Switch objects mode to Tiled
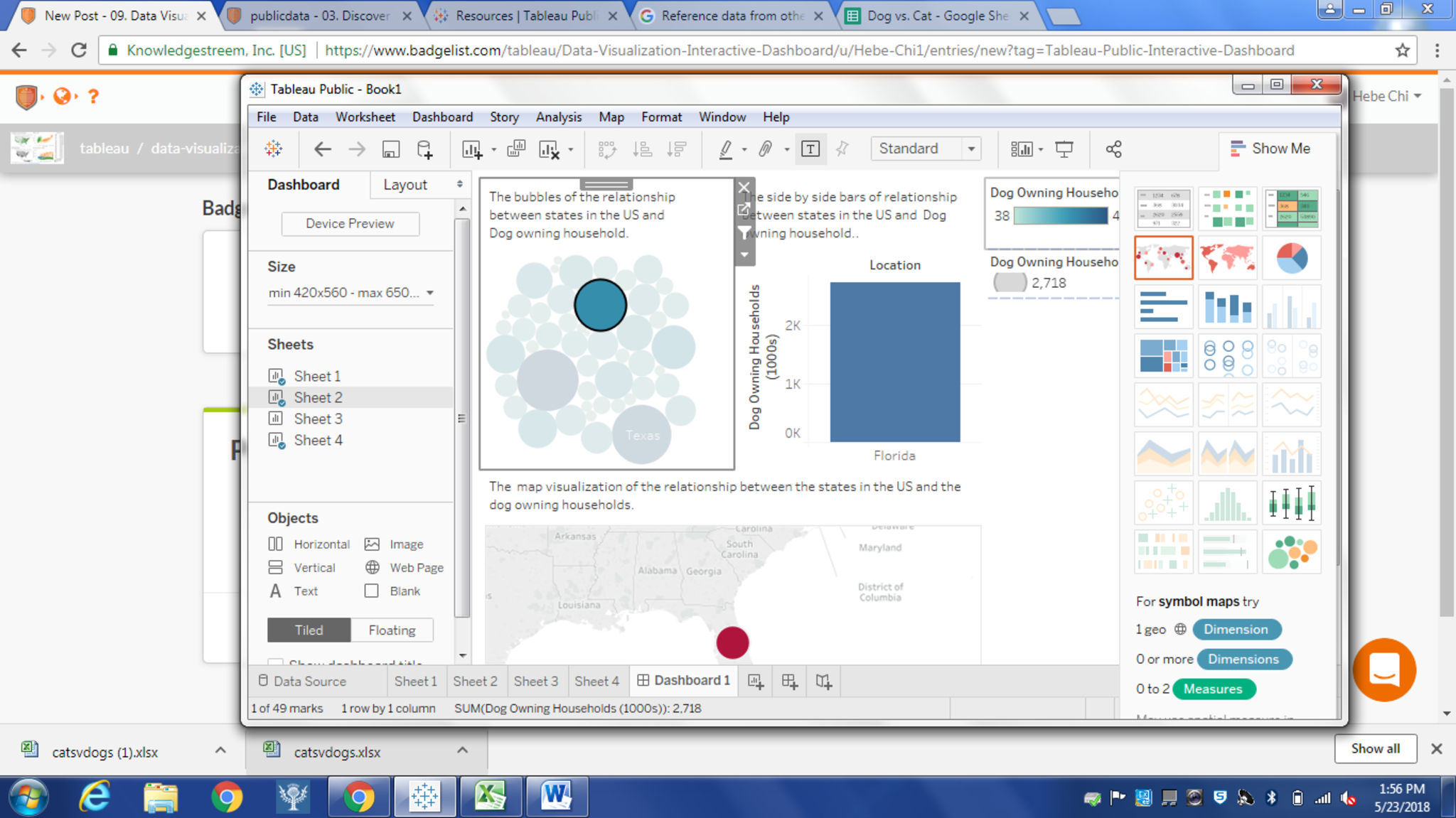Viewport: 1456px width, 818px height. [309, 630]
